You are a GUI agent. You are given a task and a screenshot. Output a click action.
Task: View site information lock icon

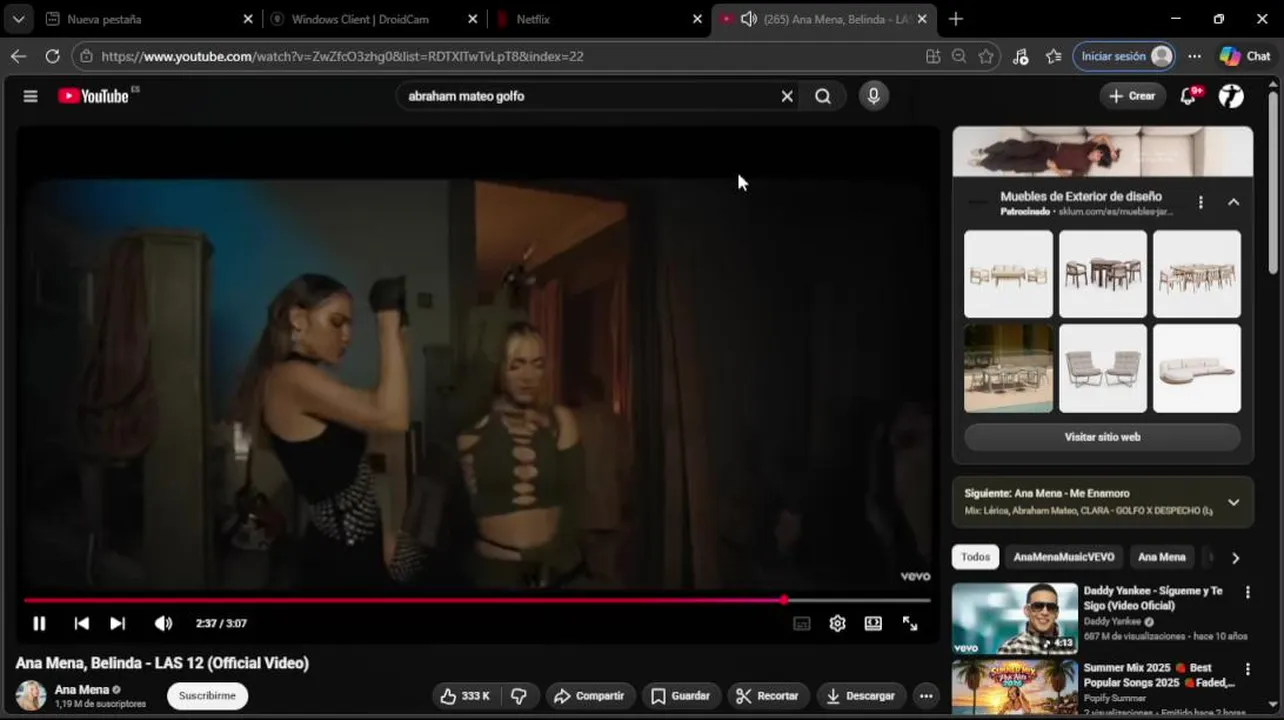tap(86, 56)
